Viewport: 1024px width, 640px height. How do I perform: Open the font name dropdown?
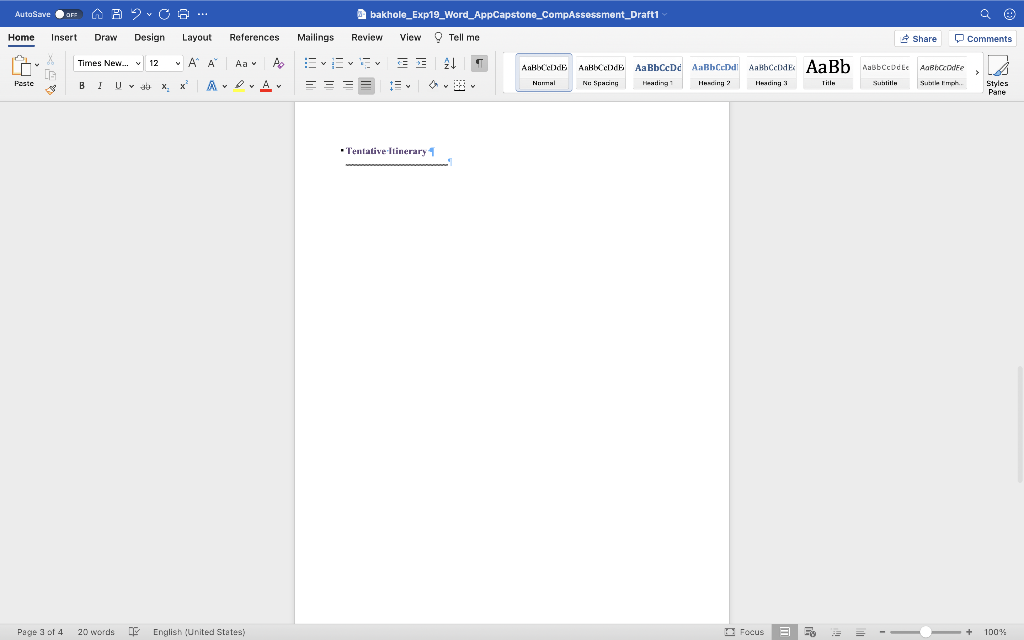coord(138,63)
